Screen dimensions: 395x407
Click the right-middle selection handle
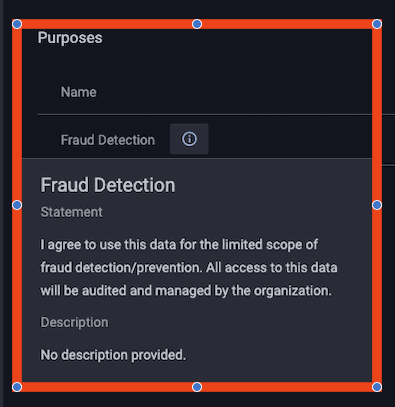(x=377, y=205)
